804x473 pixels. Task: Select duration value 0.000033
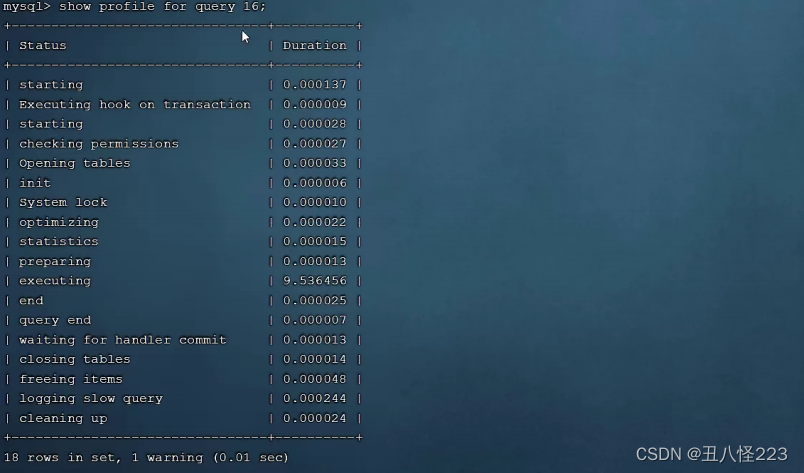click(314, 164)
